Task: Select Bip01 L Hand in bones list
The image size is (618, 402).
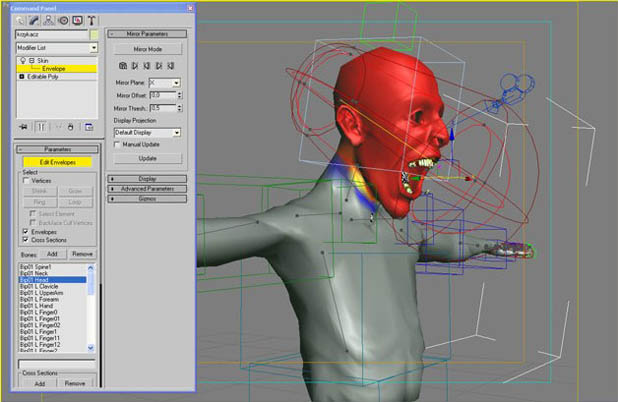Action: [52, 306]
